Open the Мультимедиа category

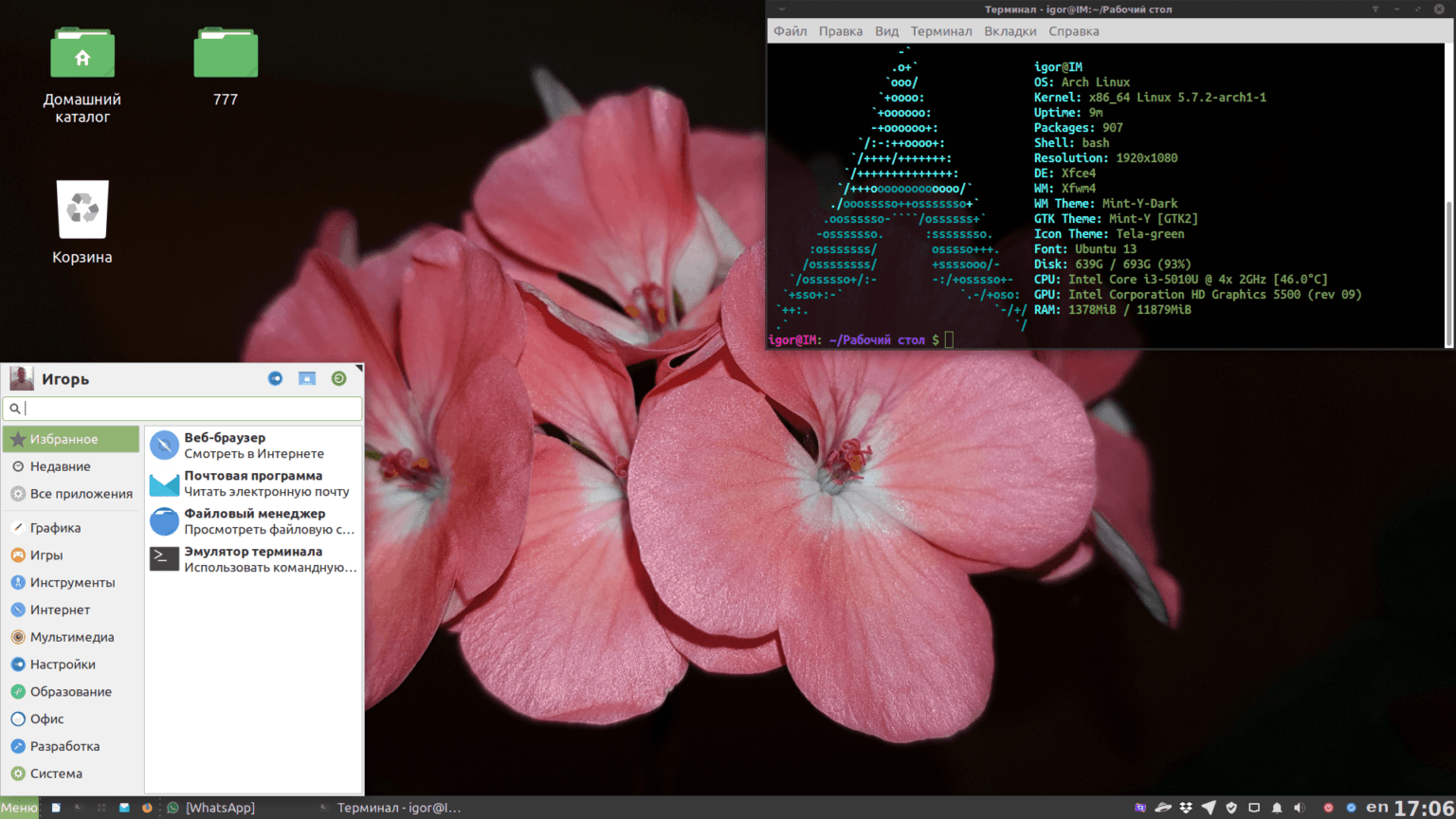click(71, 637)
